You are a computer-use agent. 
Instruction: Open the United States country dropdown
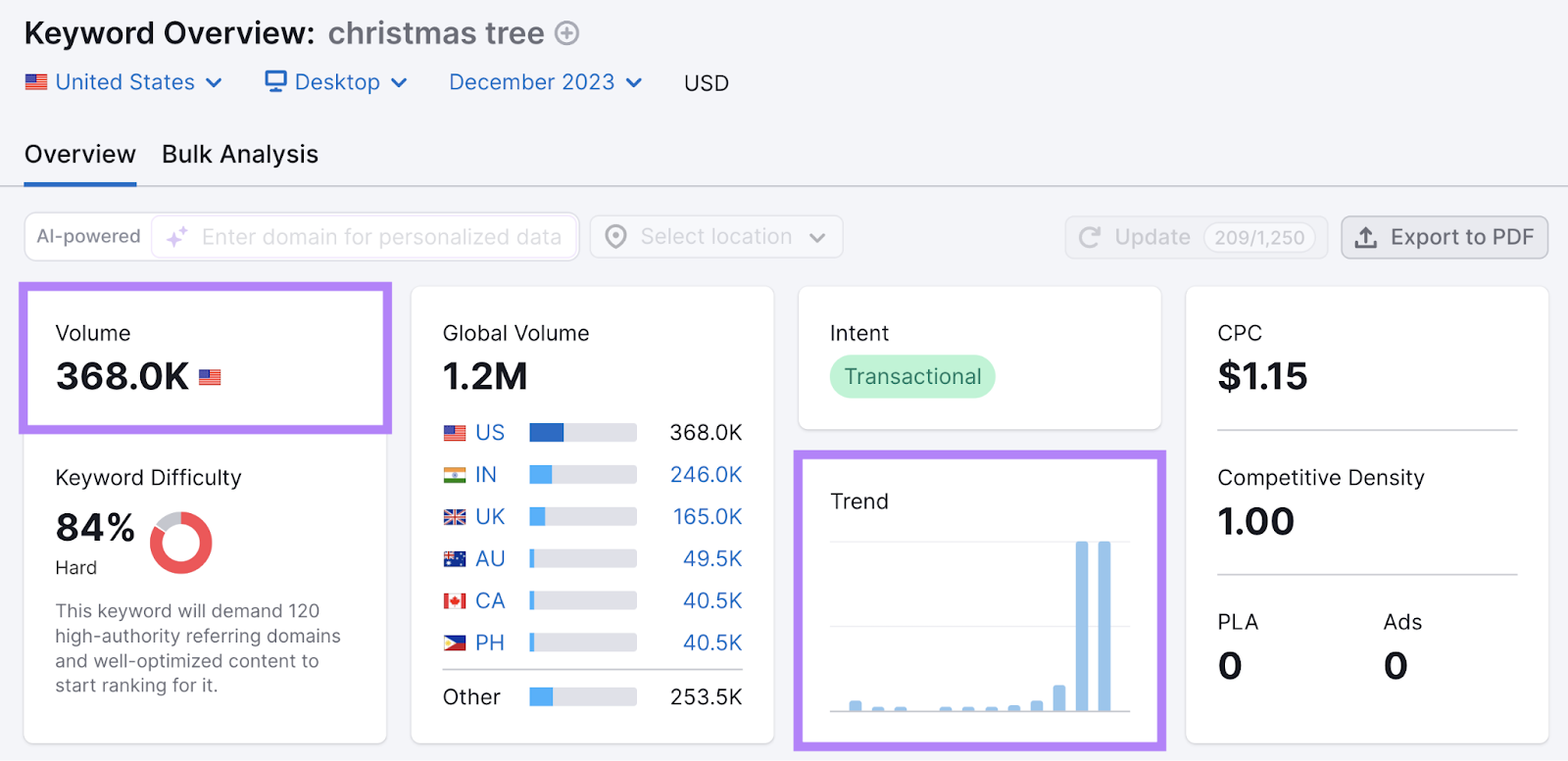click(124, 82)
